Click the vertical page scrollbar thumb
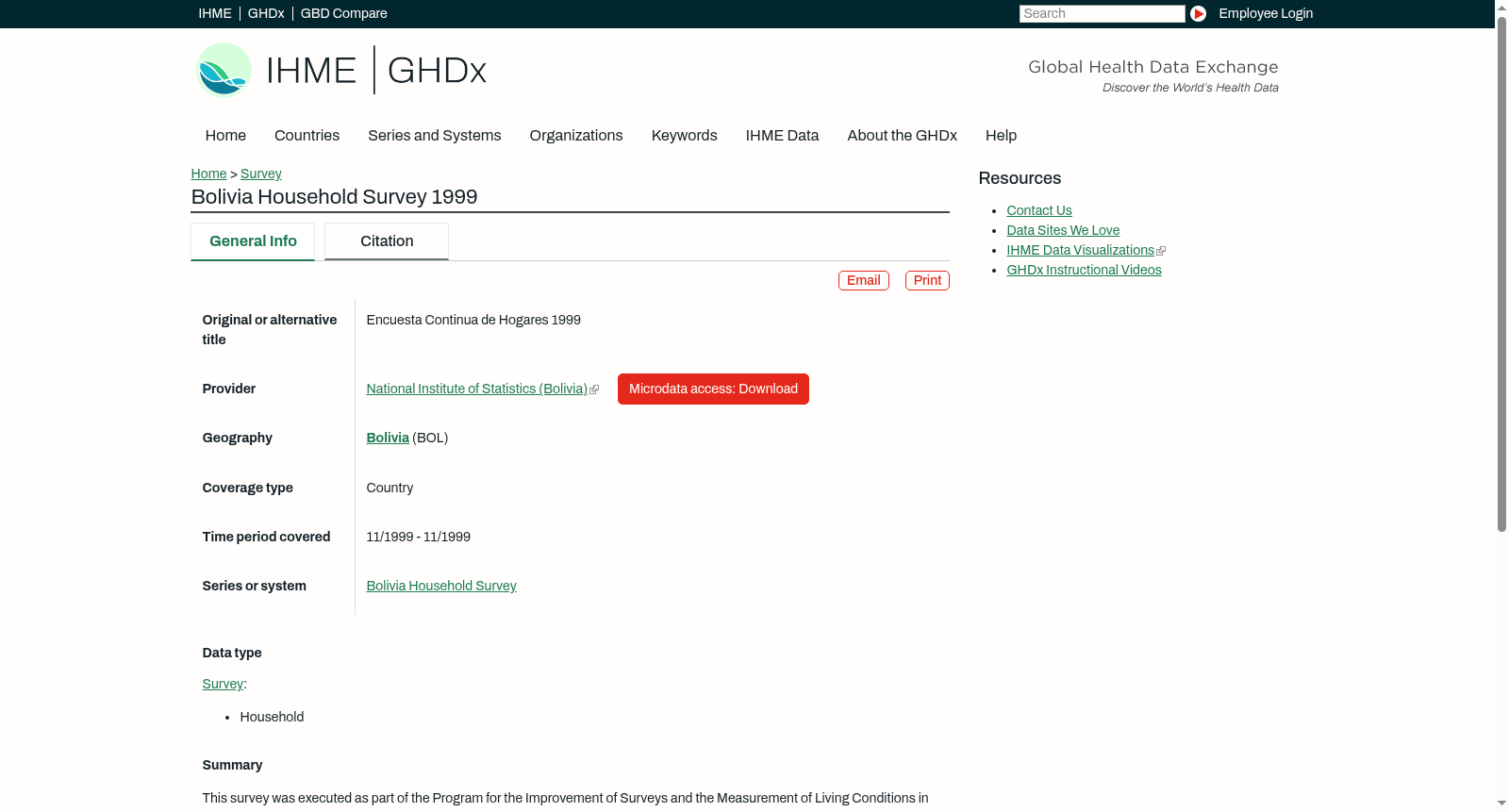This screenshot has width=1509, height=812. point(1501,273)
